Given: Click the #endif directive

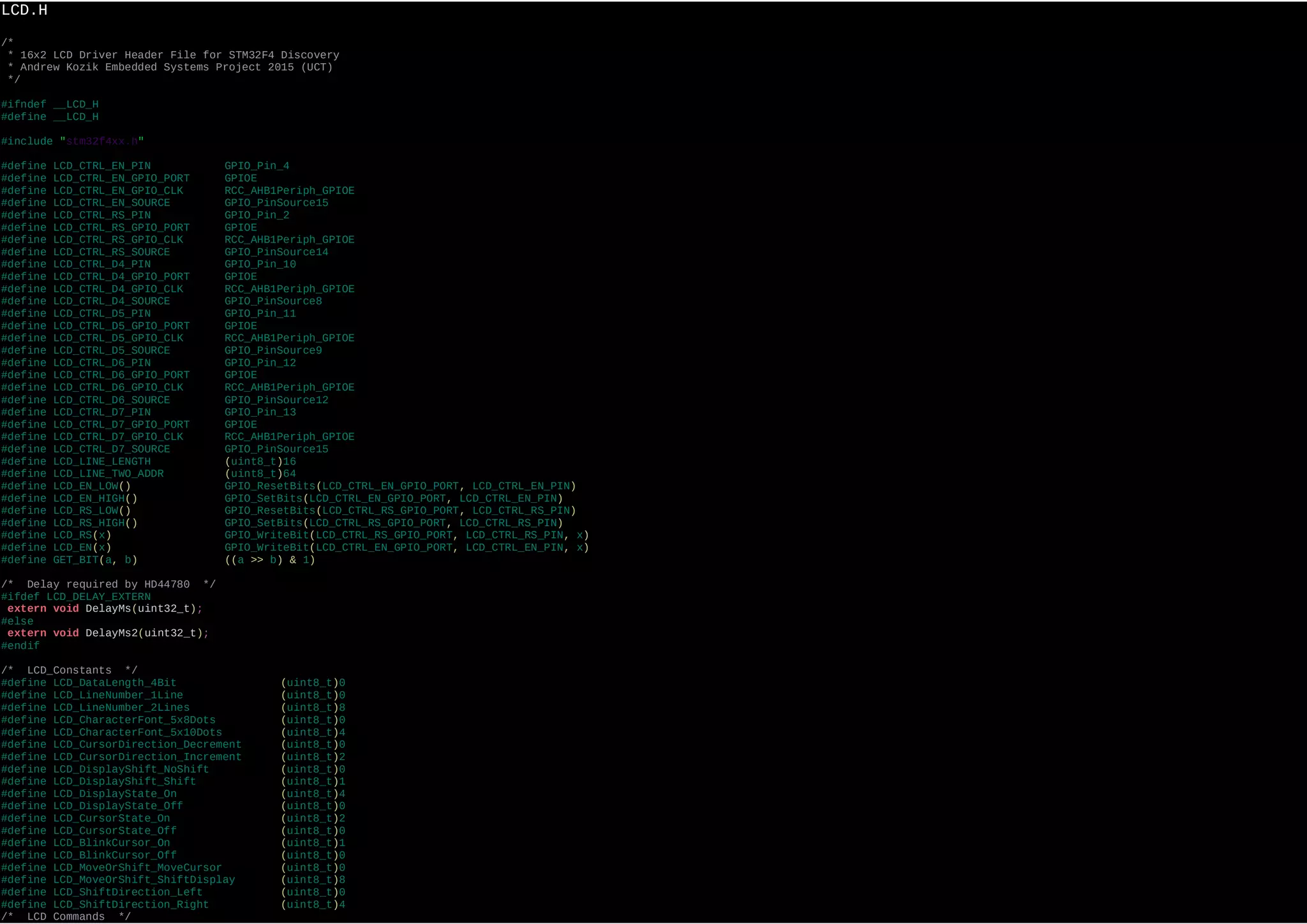Looking at the screenshot, I should [20, 646].
